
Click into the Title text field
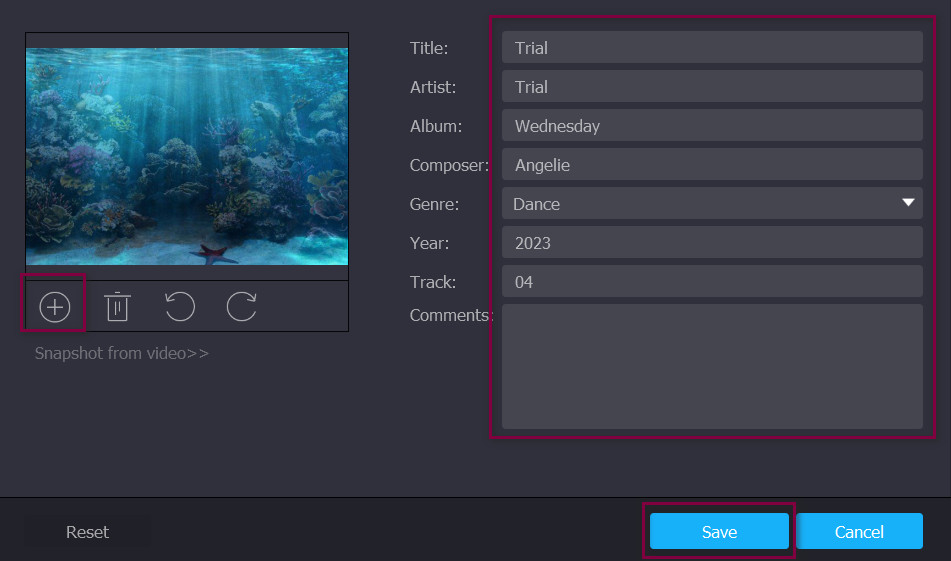pos(711,48)
